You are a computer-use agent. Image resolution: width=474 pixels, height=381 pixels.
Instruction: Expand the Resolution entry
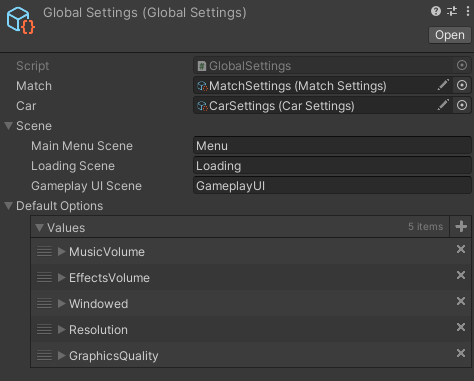[61, 329]
